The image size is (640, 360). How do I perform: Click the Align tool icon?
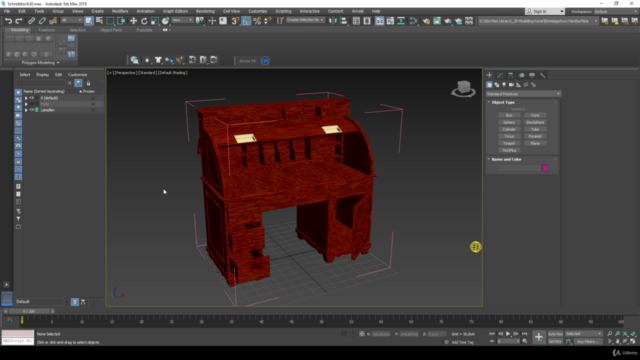click(344, 21)
